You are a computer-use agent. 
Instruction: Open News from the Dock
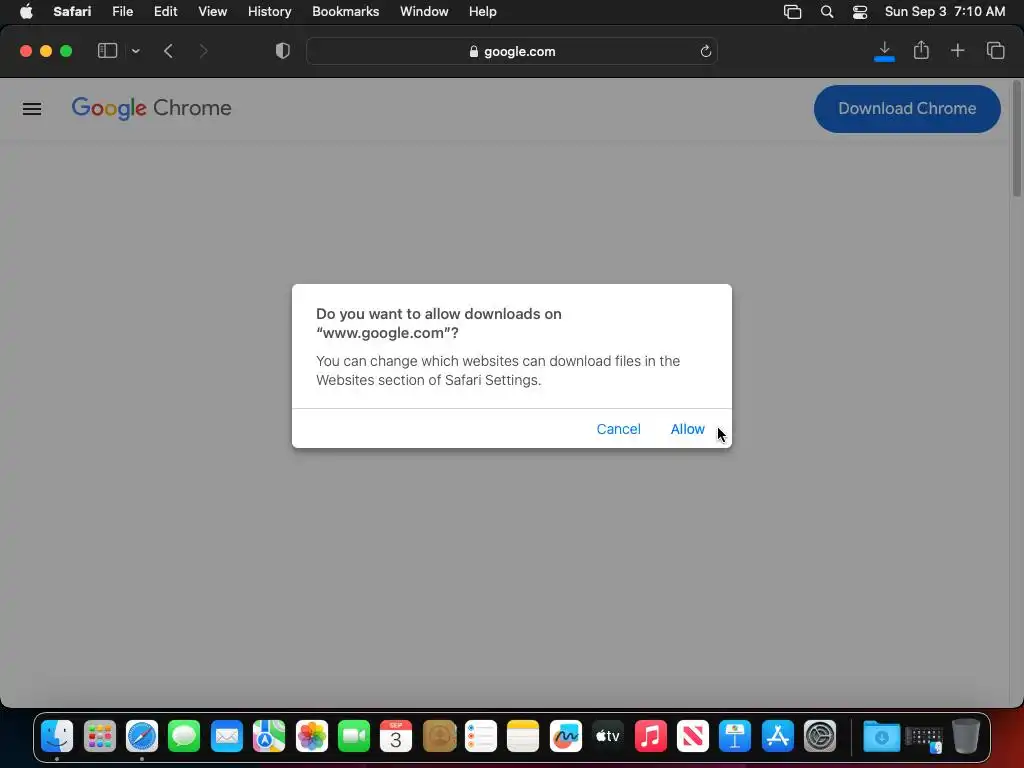[693, 736]
